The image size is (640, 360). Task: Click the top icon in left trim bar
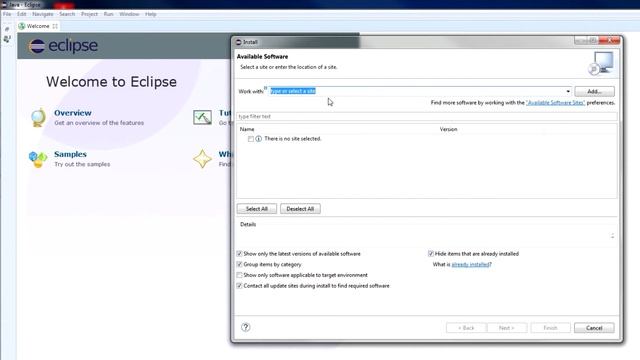coord(7,29)
